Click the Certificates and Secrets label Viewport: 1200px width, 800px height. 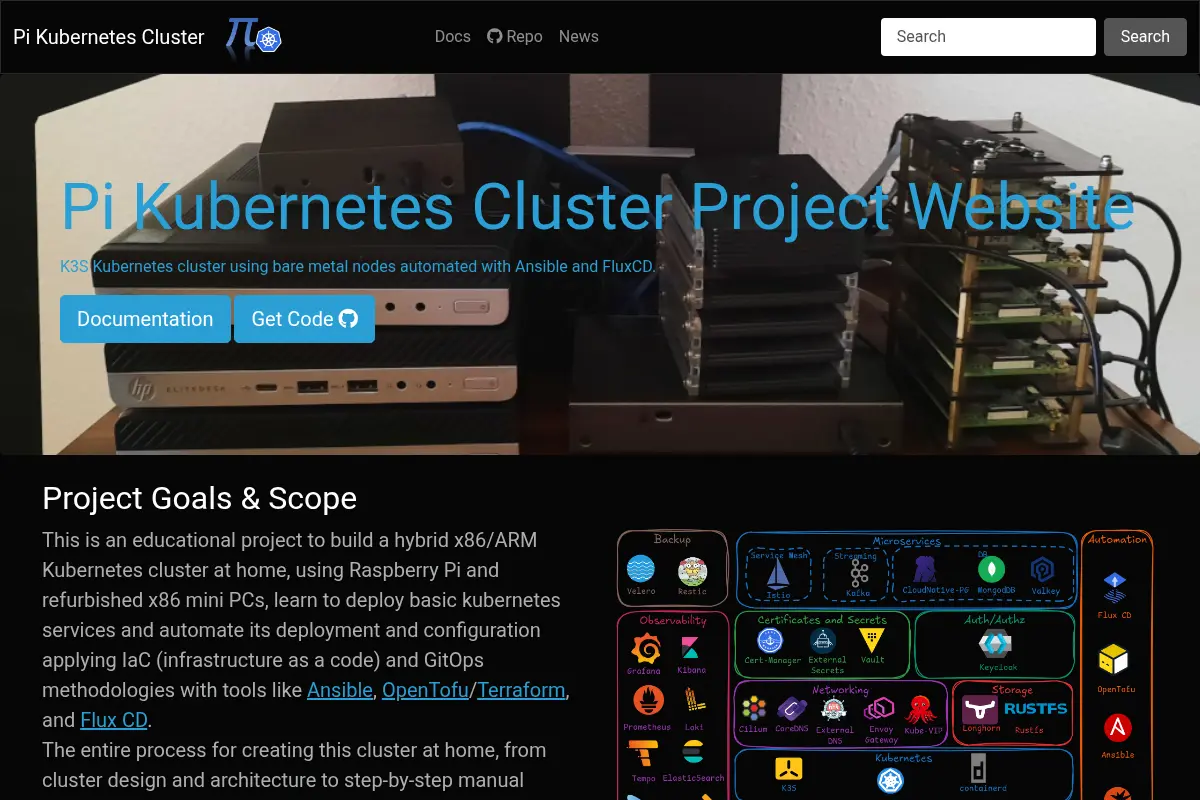coord(822,620)
